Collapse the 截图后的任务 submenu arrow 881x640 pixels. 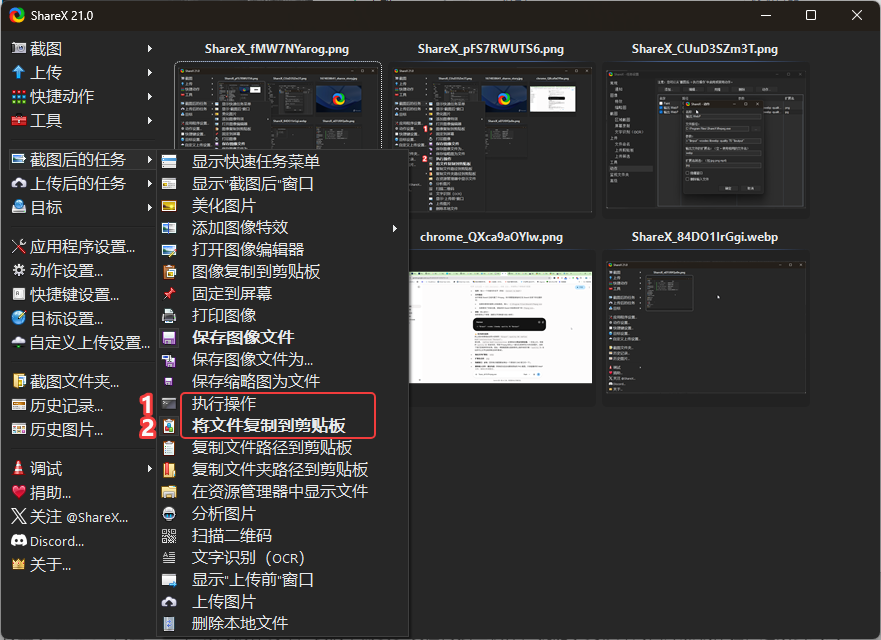click(x=149, y=160)
